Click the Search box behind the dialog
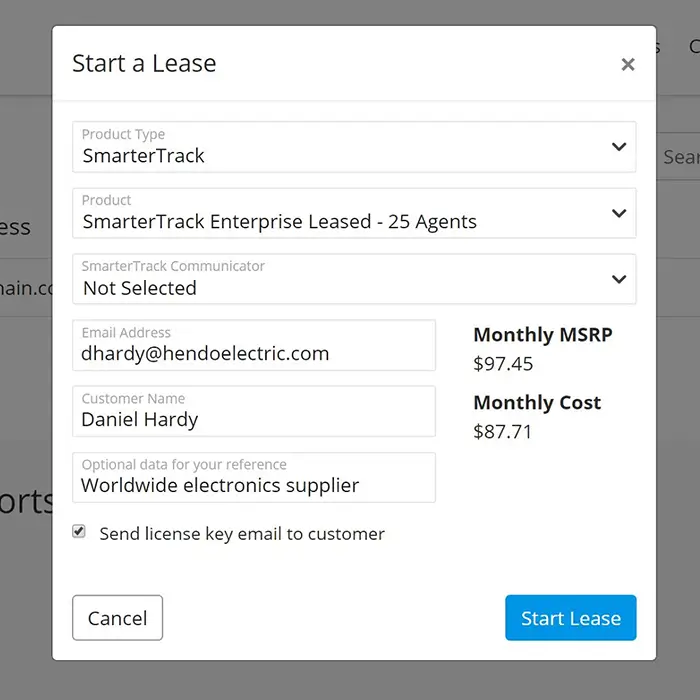This screenshot has height=700, width=700. click(x=679, y=156)
